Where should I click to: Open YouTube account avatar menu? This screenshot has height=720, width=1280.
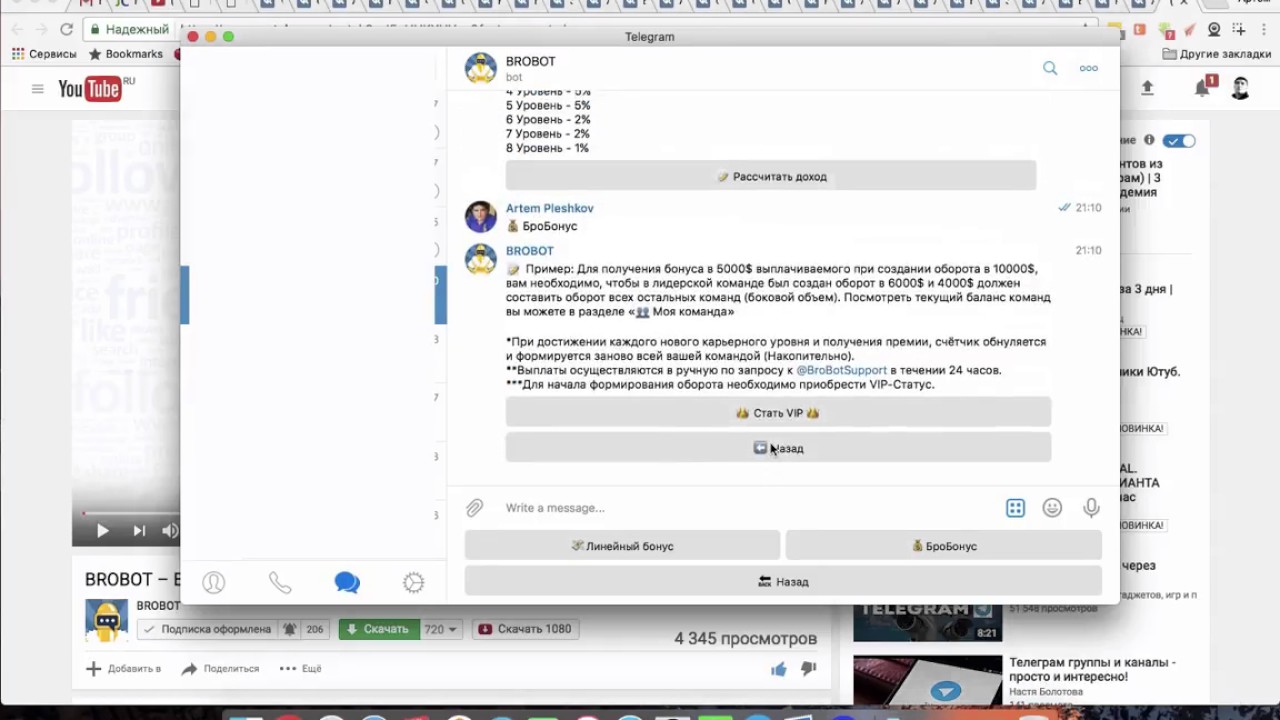coord(1240,88)
